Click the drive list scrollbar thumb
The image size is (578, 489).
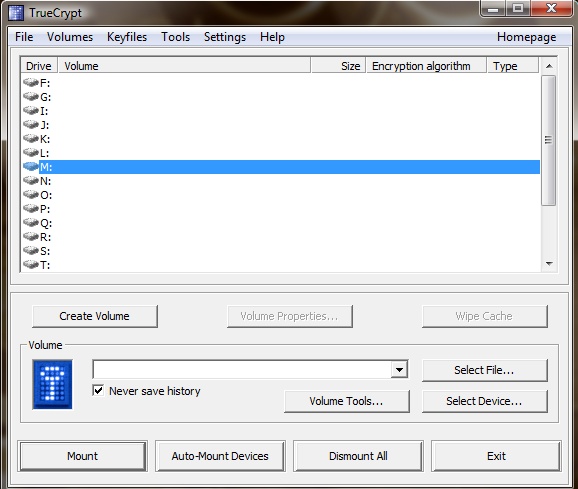(x=549, y=140)
